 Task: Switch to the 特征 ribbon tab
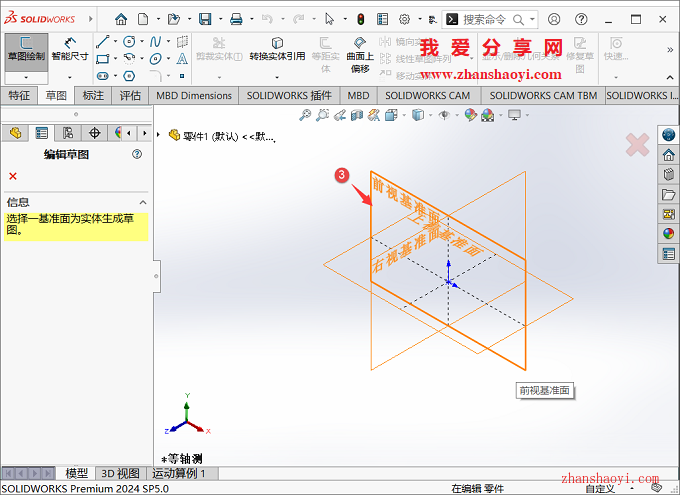pos(19,95)
